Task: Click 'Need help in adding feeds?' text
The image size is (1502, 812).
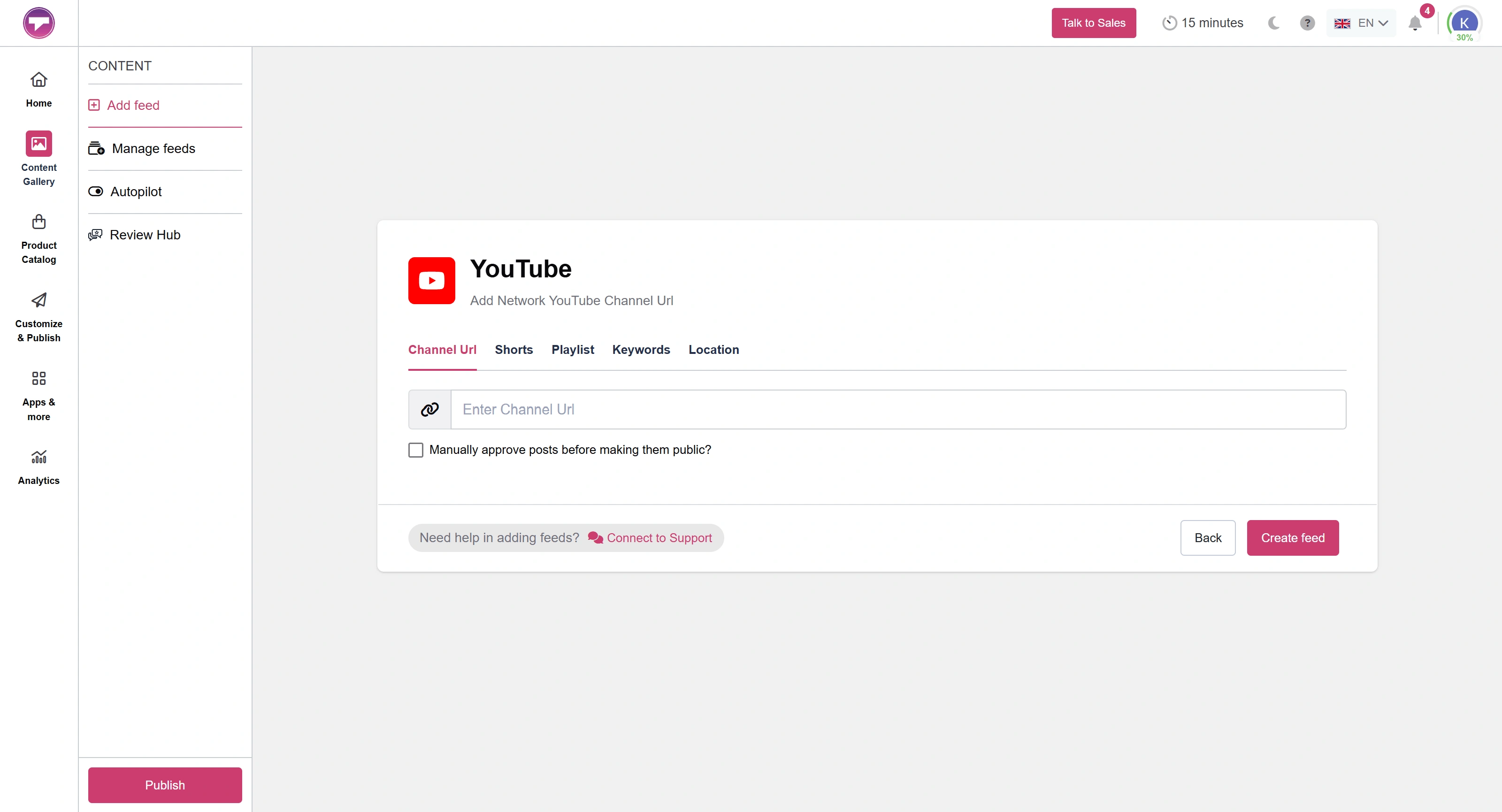Action: click(499, 537)
